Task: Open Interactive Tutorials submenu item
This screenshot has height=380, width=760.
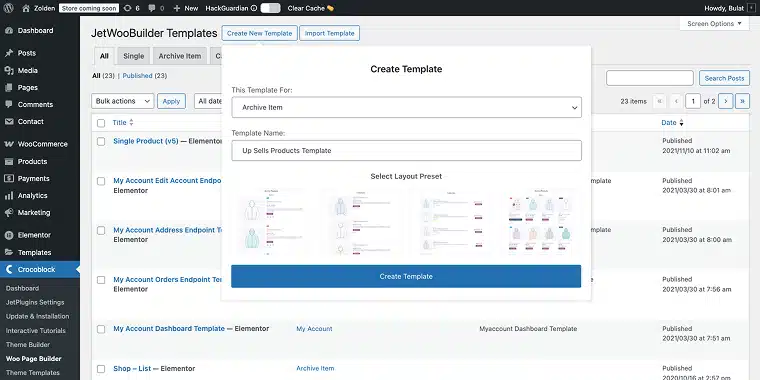Action: 35,331
